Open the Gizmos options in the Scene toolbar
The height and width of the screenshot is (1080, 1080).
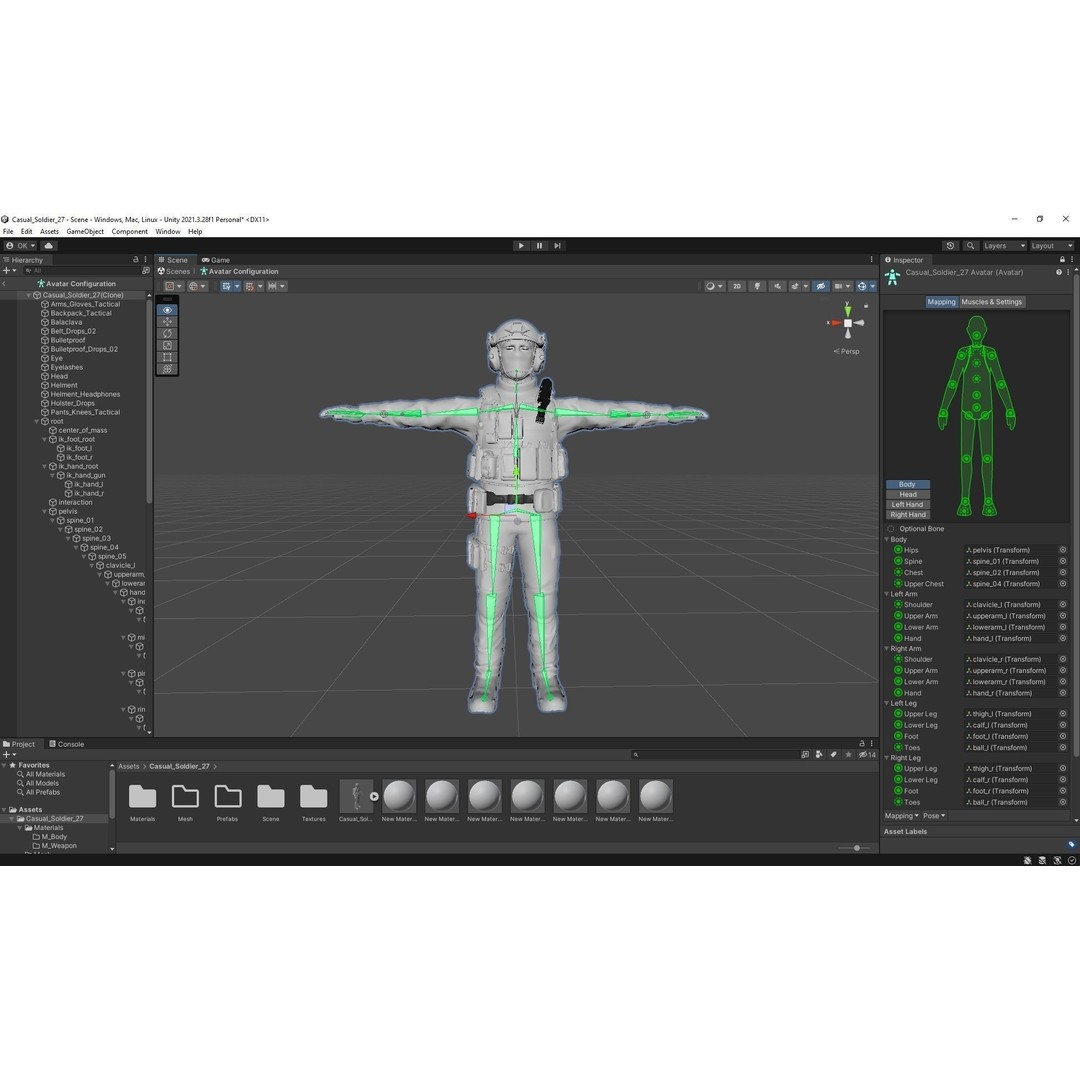pyautogui.click(x=874, y=286)
